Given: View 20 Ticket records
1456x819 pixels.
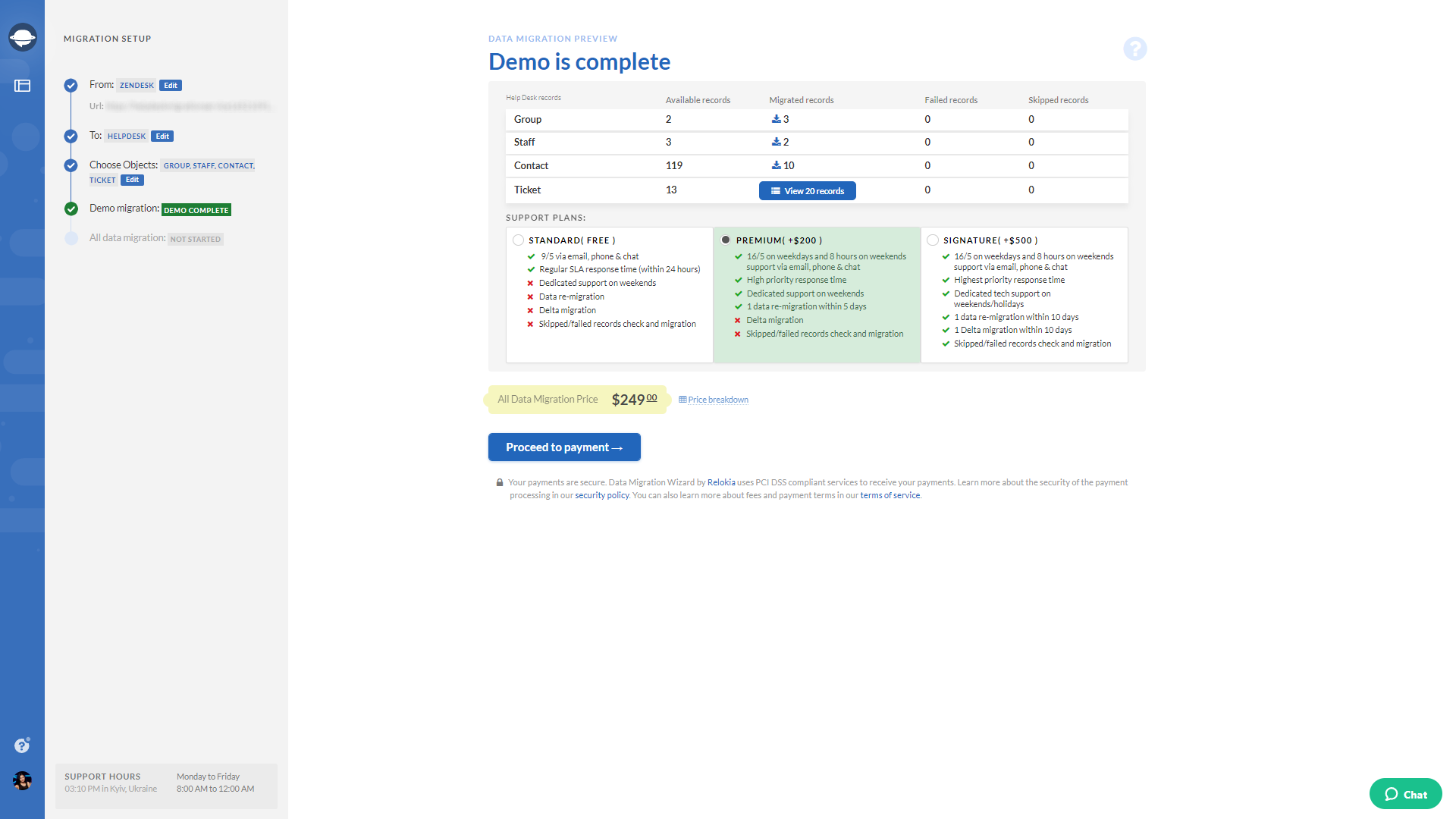Looking at the screenshot, I should (807, 190).
